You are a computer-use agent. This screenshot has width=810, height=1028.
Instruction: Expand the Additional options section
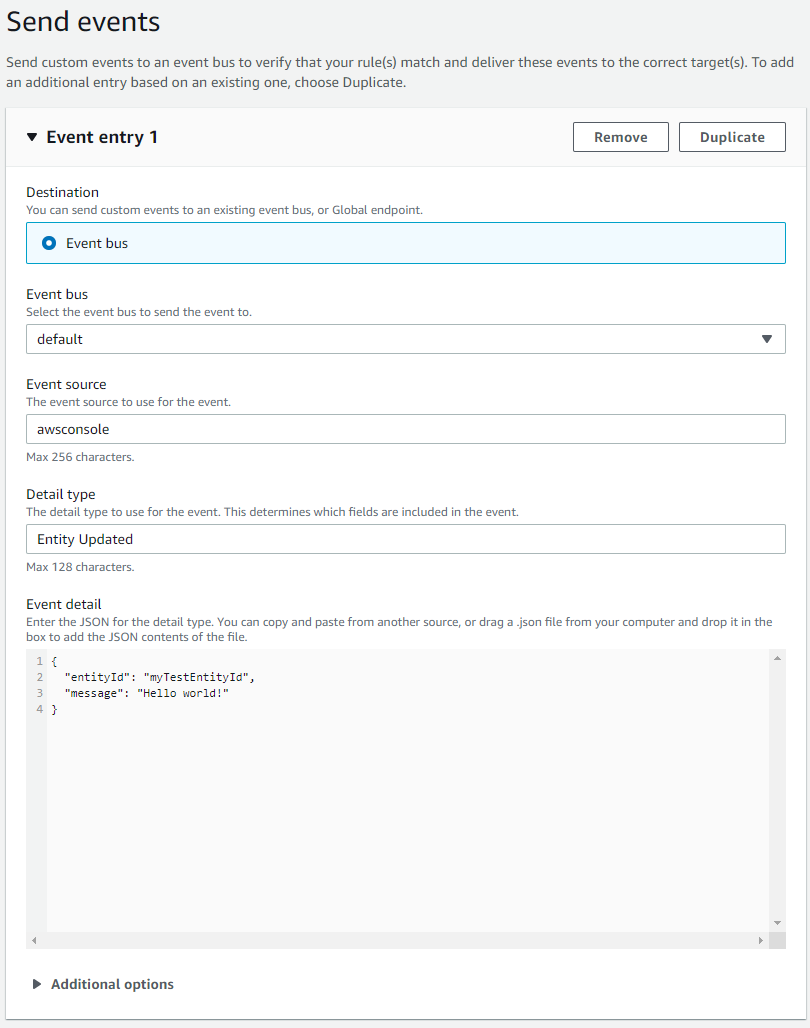pos(38,984)
